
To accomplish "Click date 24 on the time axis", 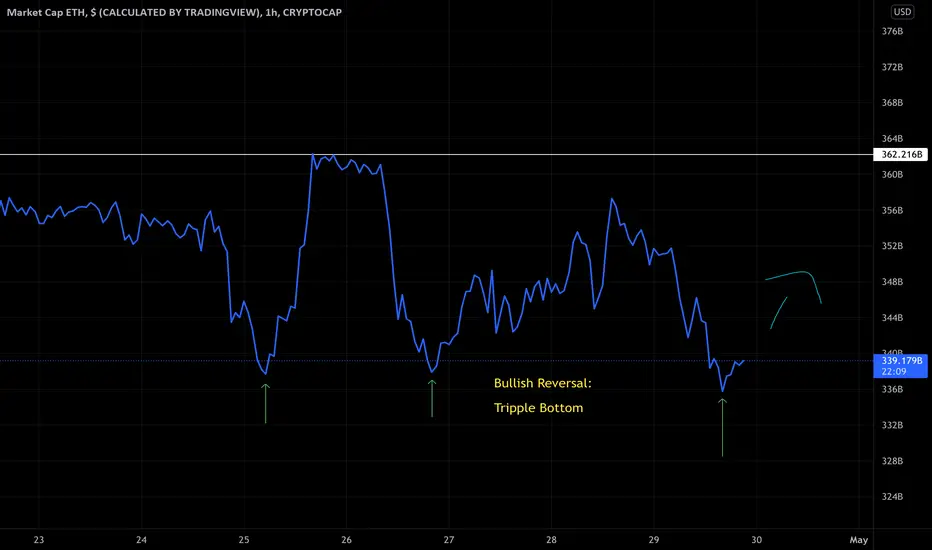I will click(141, 540).
